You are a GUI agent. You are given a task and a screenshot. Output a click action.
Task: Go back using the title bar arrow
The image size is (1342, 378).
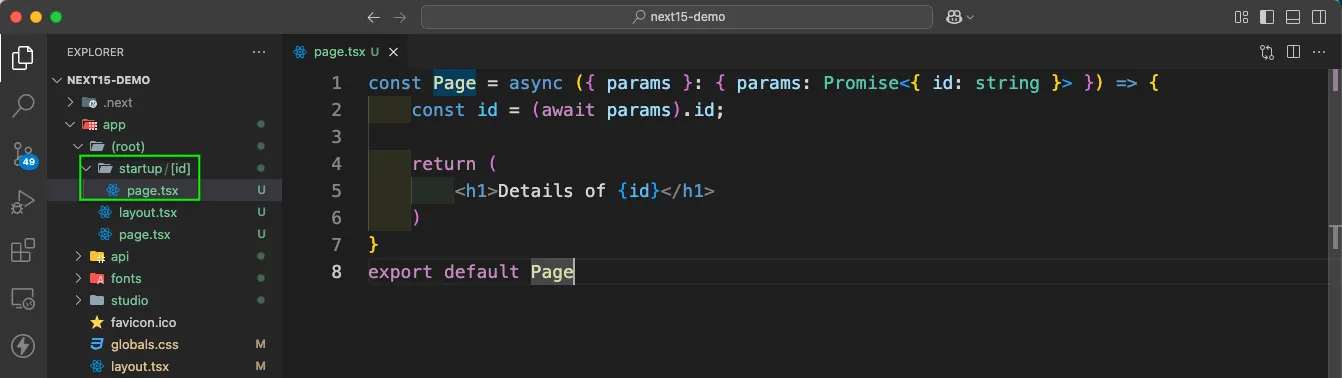374,17
